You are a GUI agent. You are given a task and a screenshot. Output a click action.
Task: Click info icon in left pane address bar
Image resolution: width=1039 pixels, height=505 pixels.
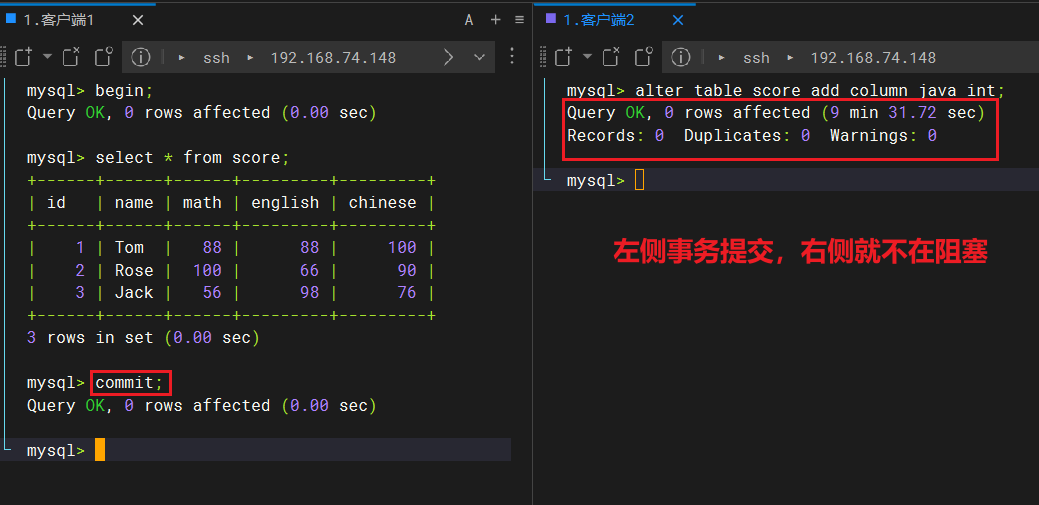[140, 58]
